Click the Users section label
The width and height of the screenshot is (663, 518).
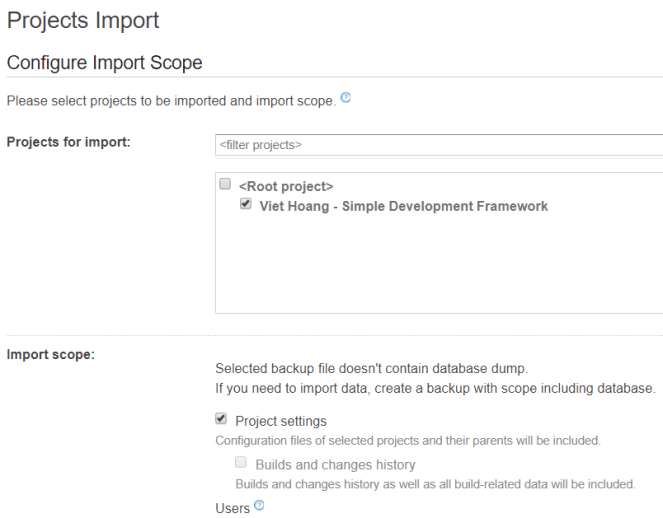click(x=232, y=508)
